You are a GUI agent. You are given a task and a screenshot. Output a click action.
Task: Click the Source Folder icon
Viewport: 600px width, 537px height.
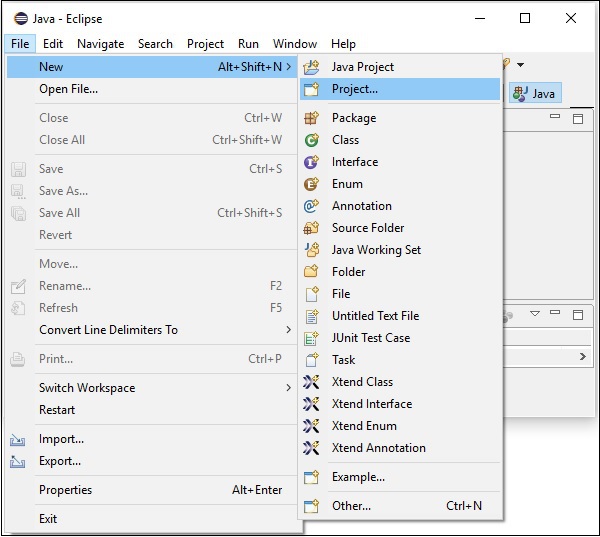click(311, 228)
